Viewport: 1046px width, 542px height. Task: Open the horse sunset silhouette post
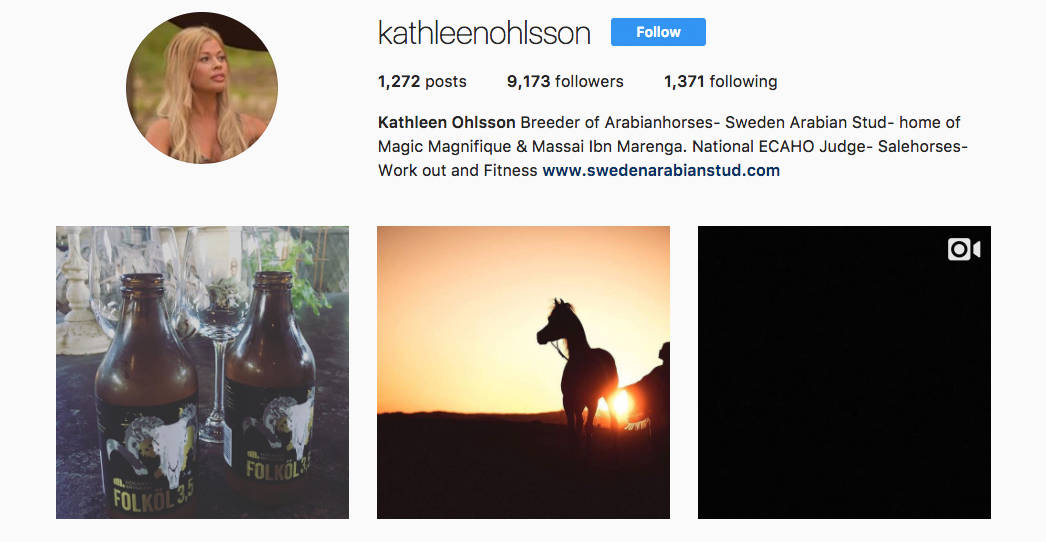point(523,372)
